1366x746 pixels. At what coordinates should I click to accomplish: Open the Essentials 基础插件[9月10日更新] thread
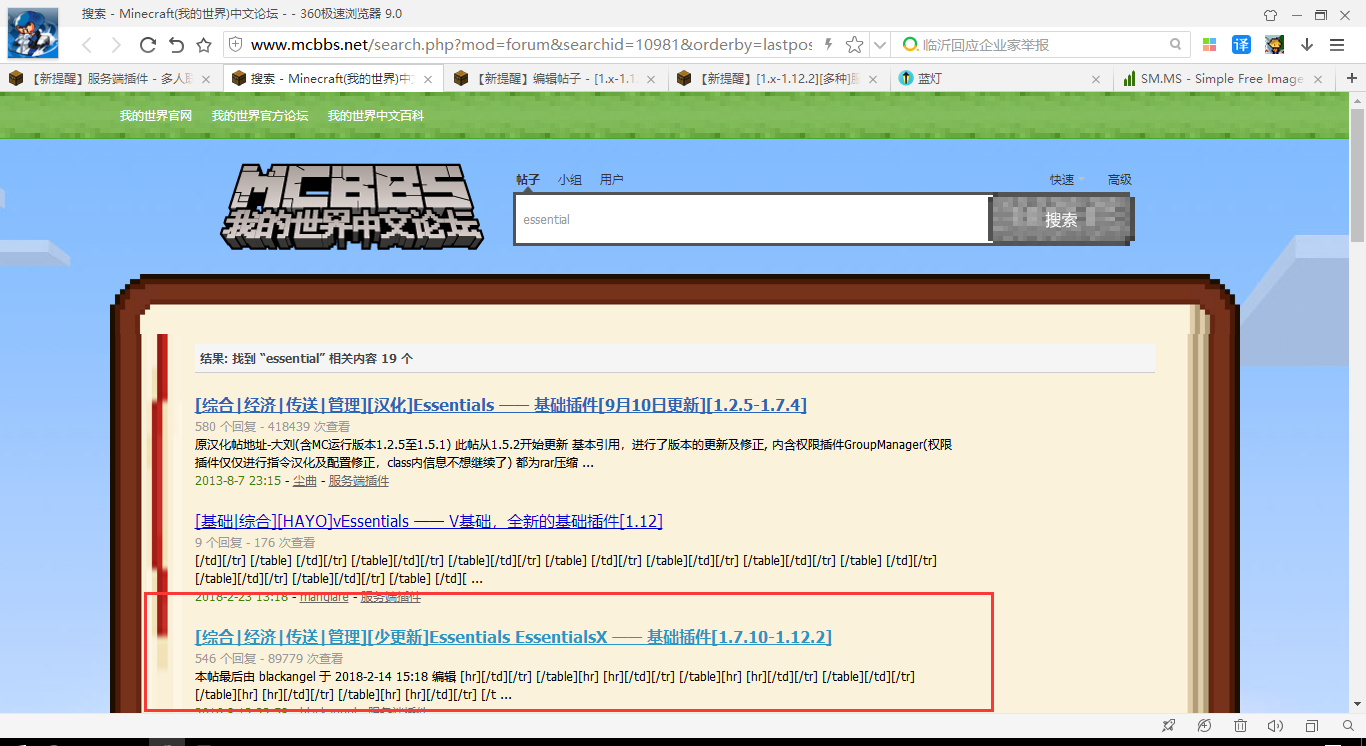pyautogui.click(x=501, y=405)
